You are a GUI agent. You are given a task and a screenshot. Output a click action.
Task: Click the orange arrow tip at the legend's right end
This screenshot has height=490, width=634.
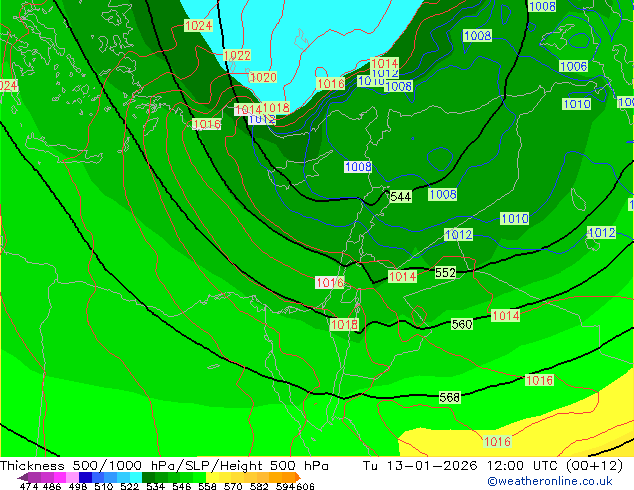tap(298, 477)
